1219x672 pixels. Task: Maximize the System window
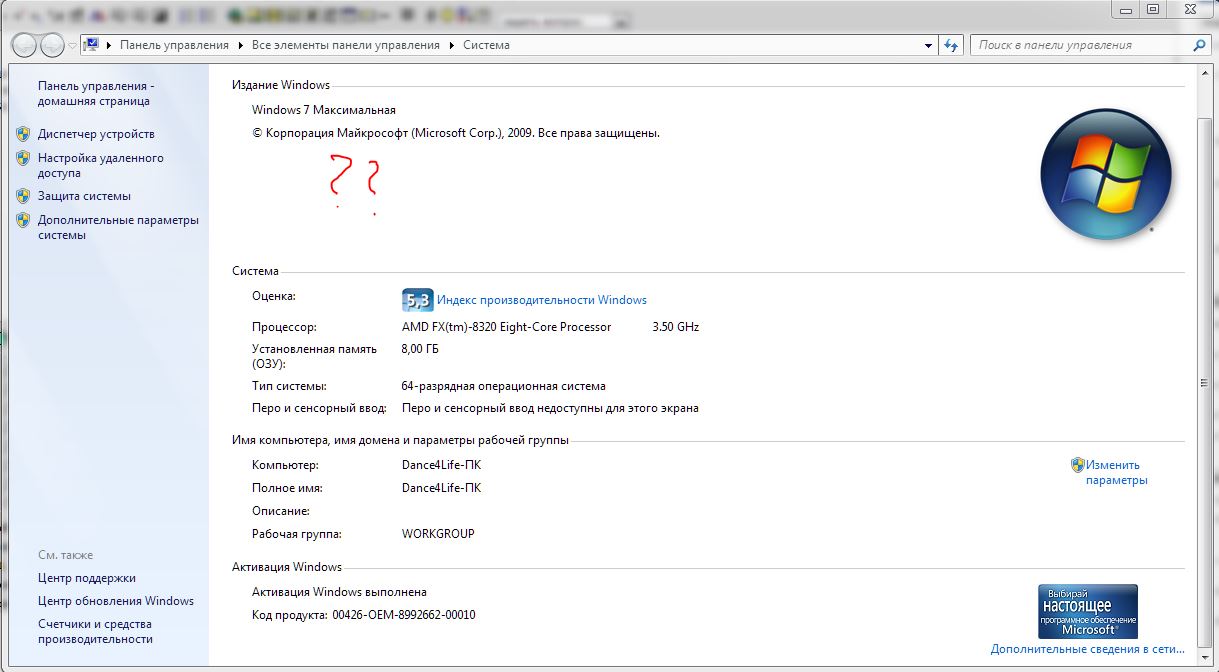[x=1153, y=8]
